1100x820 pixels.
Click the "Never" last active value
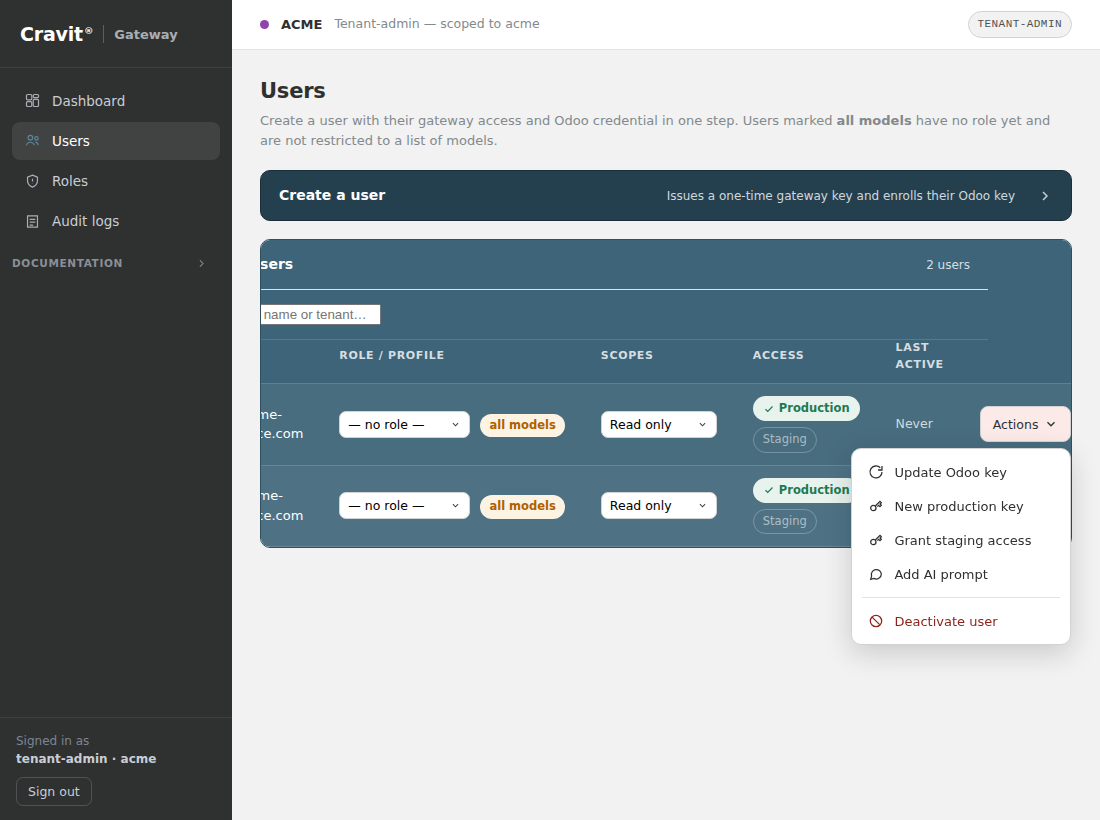click(914, 424)
